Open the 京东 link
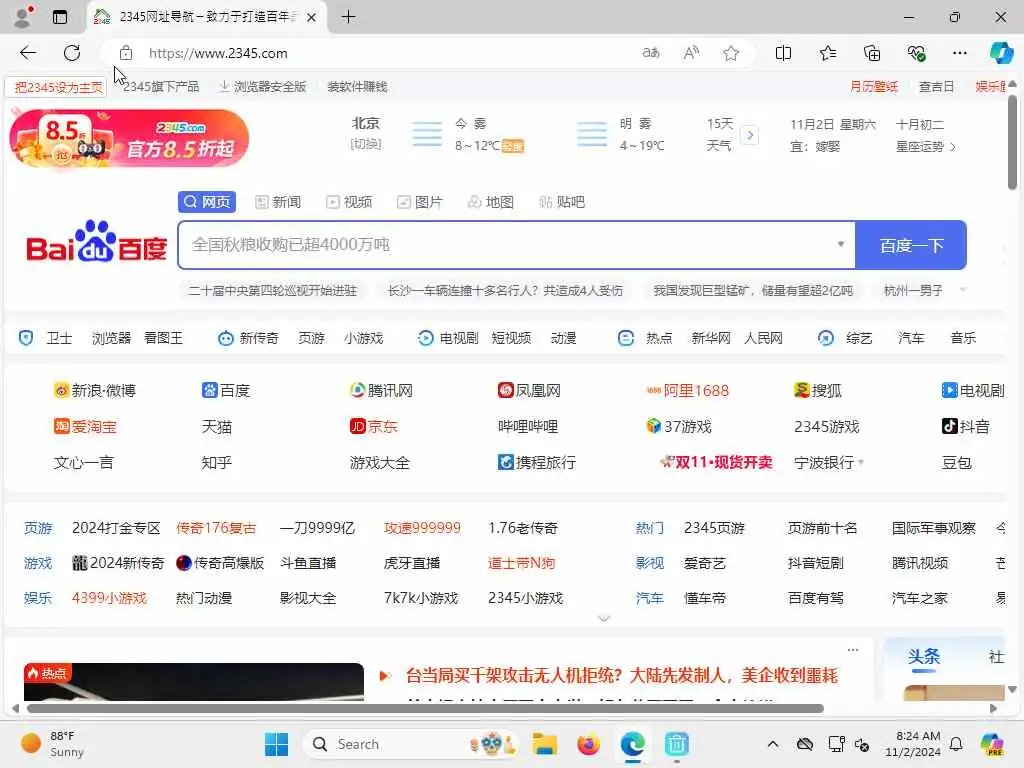This screenshot has height=768, width=1024. point(374,426)
